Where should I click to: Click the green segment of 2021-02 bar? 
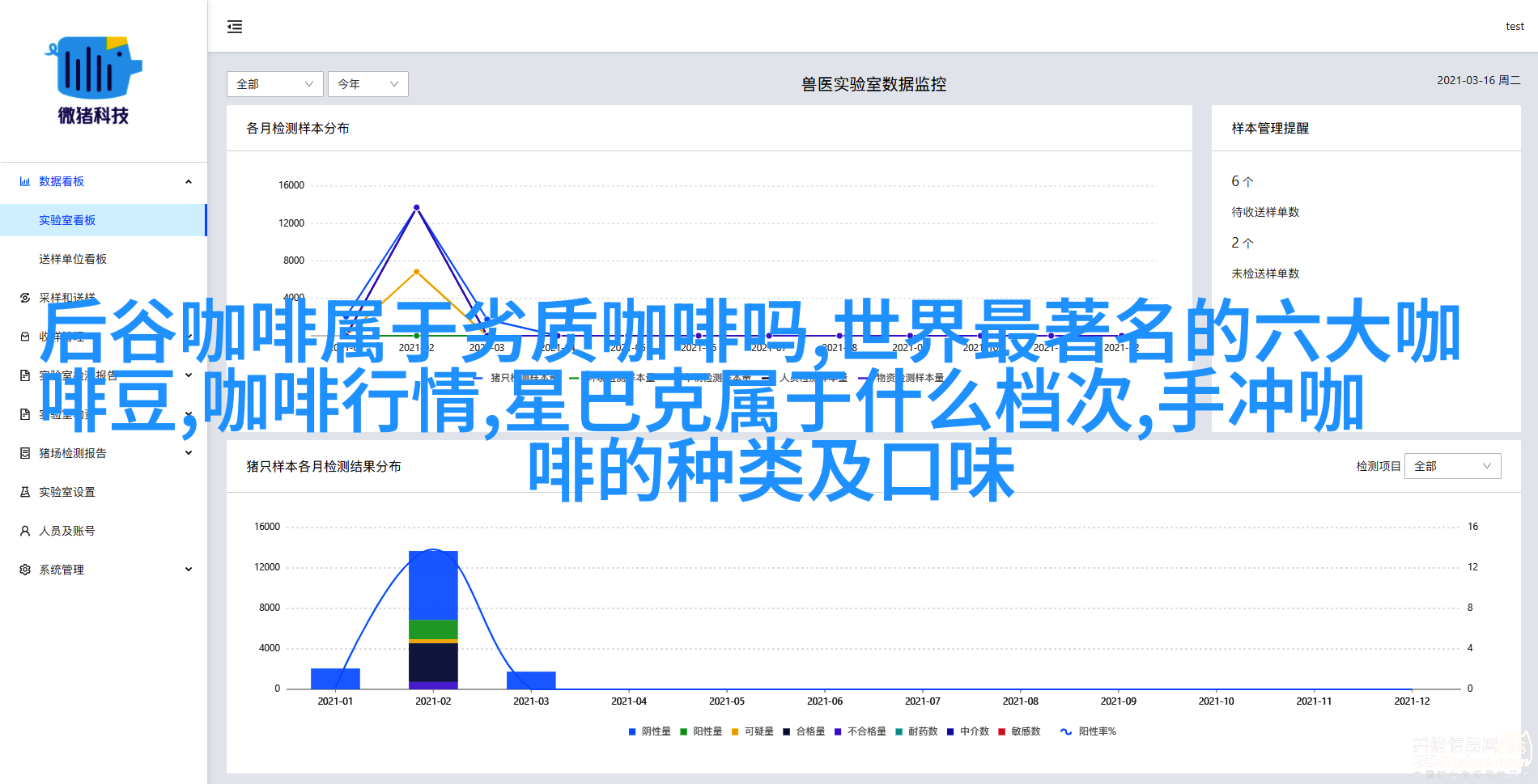click(433, 629)
